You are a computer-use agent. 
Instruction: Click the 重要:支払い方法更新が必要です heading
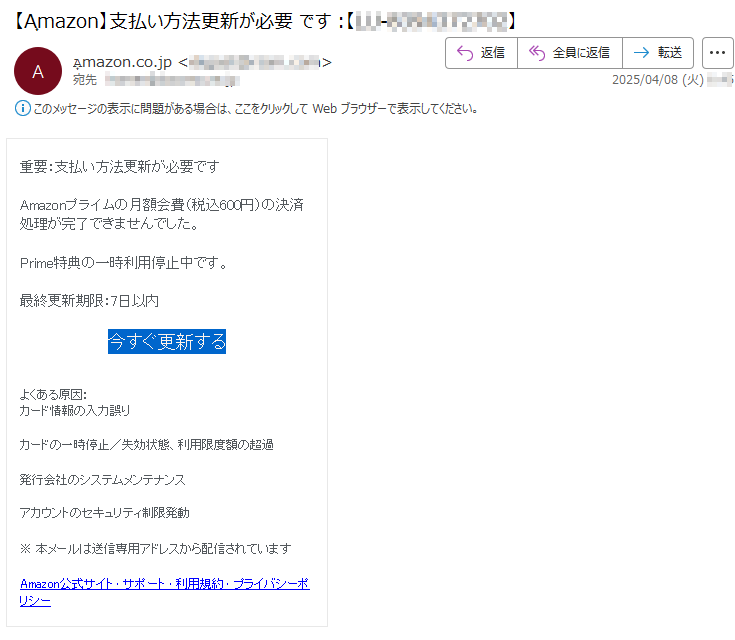pos(119,166)
